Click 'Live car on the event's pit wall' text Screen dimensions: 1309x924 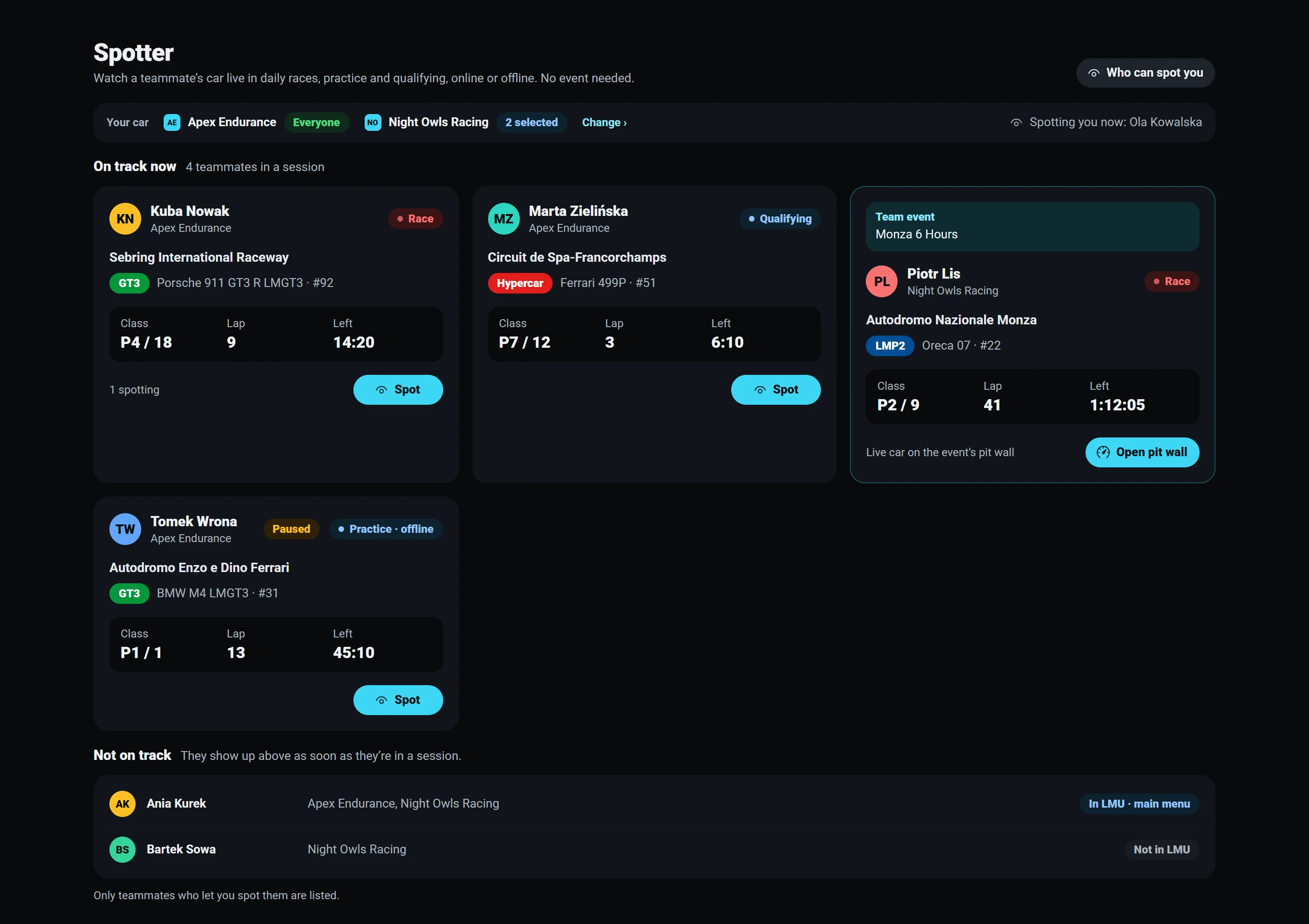point(940,452)
